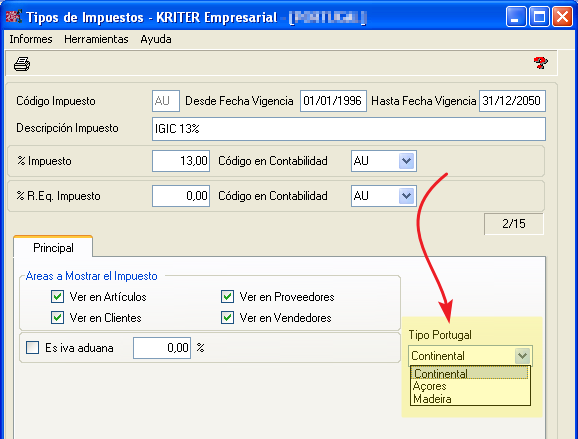This screenshot has height=439, width=578.
Task: Open the Informes menu
Action: pos(31,39)
